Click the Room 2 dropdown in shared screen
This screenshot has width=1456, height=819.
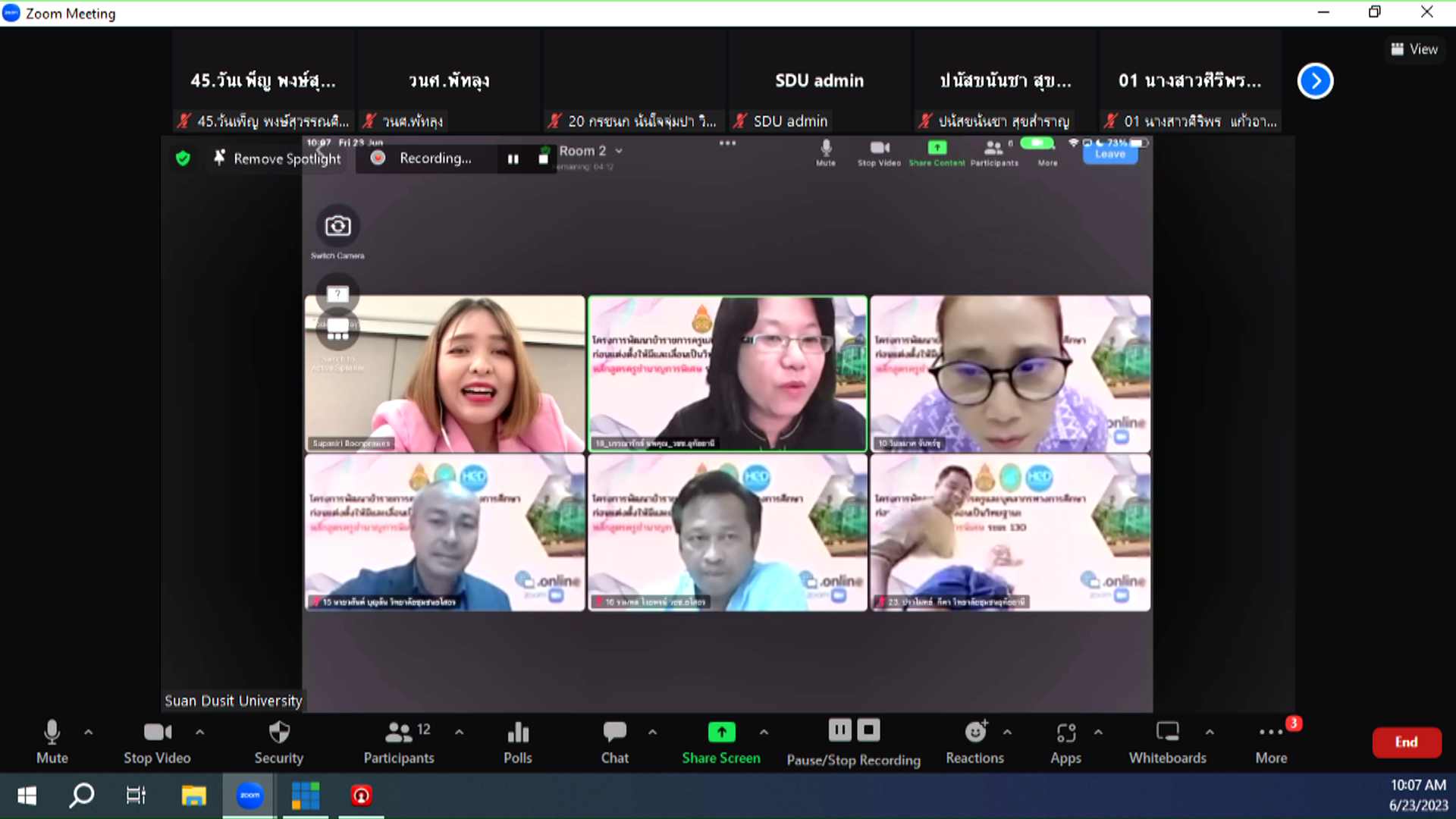coord(590,151)
